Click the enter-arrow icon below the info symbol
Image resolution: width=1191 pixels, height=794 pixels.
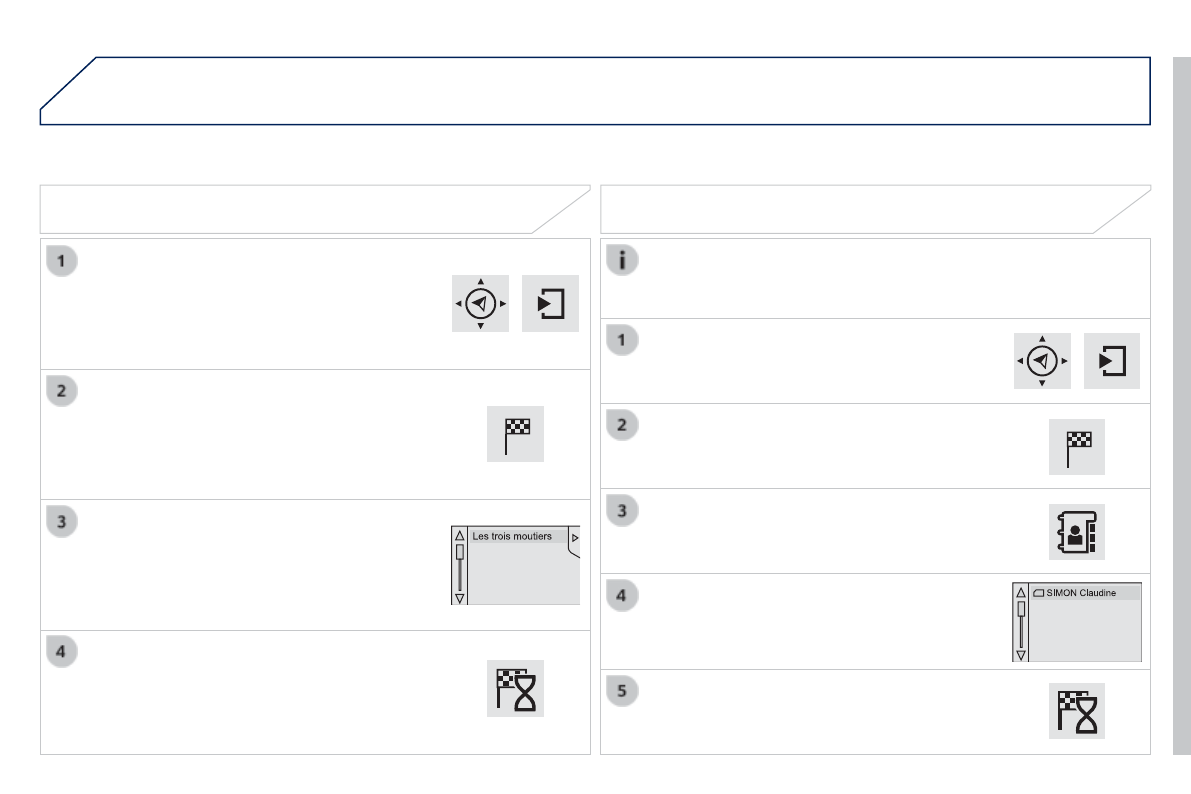[x=1112, y=361]
